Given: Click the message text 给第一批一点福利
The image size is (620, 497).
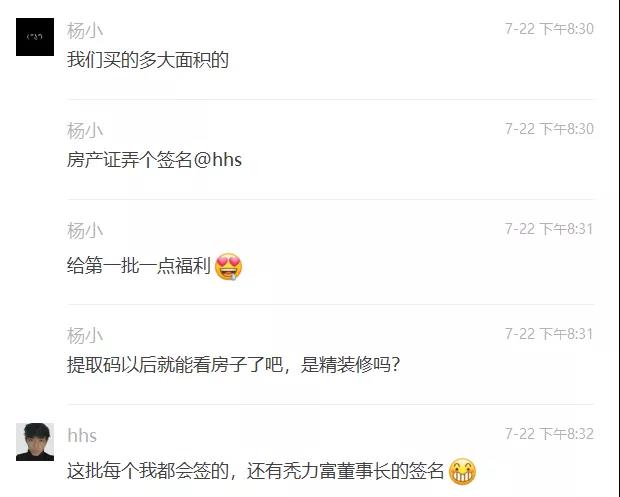Looking at the screenshot, I should (138, 265).
